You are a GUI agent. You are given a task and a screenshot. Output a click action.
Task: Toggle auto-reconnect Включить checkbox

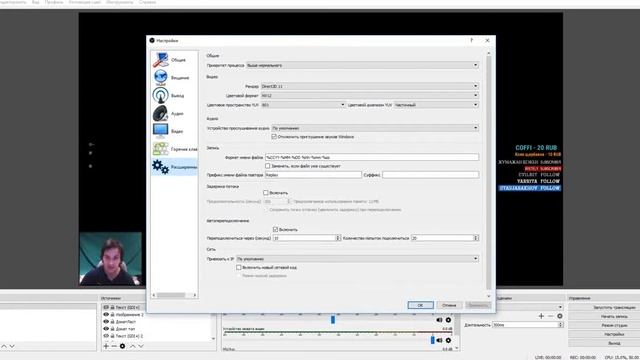click(x=276, y=229)
